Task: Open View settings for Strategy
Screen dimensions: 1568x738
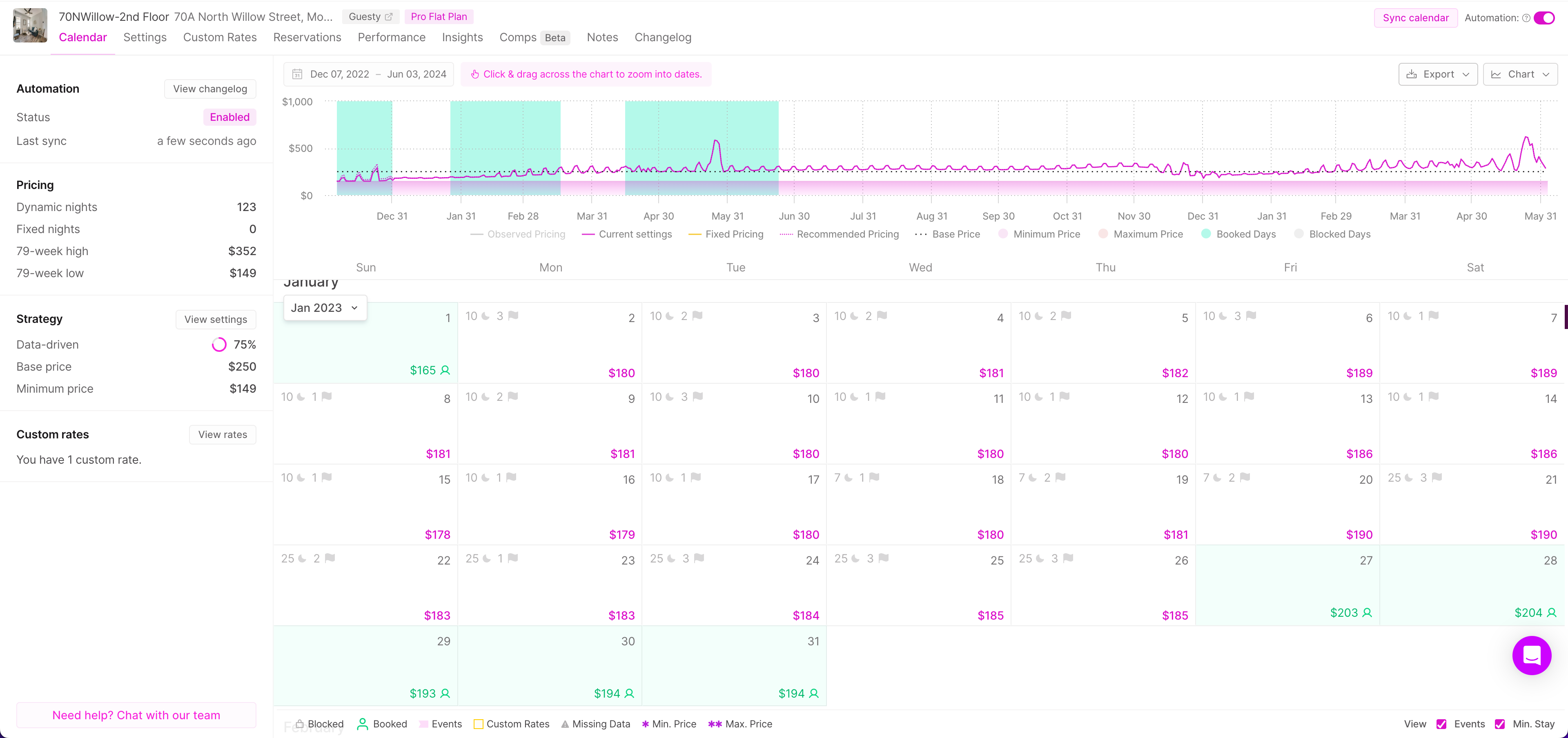Action: tap(216, 320)
